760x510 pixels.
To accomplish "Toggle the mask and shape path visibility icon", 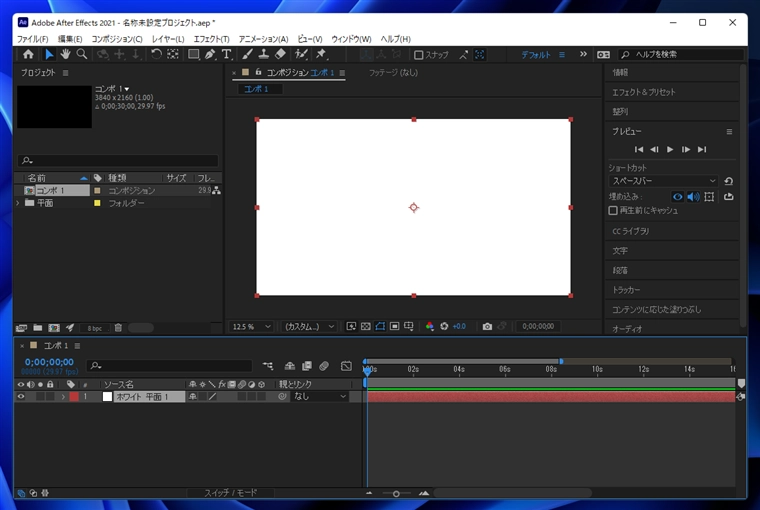I will (x=380, y=327).
